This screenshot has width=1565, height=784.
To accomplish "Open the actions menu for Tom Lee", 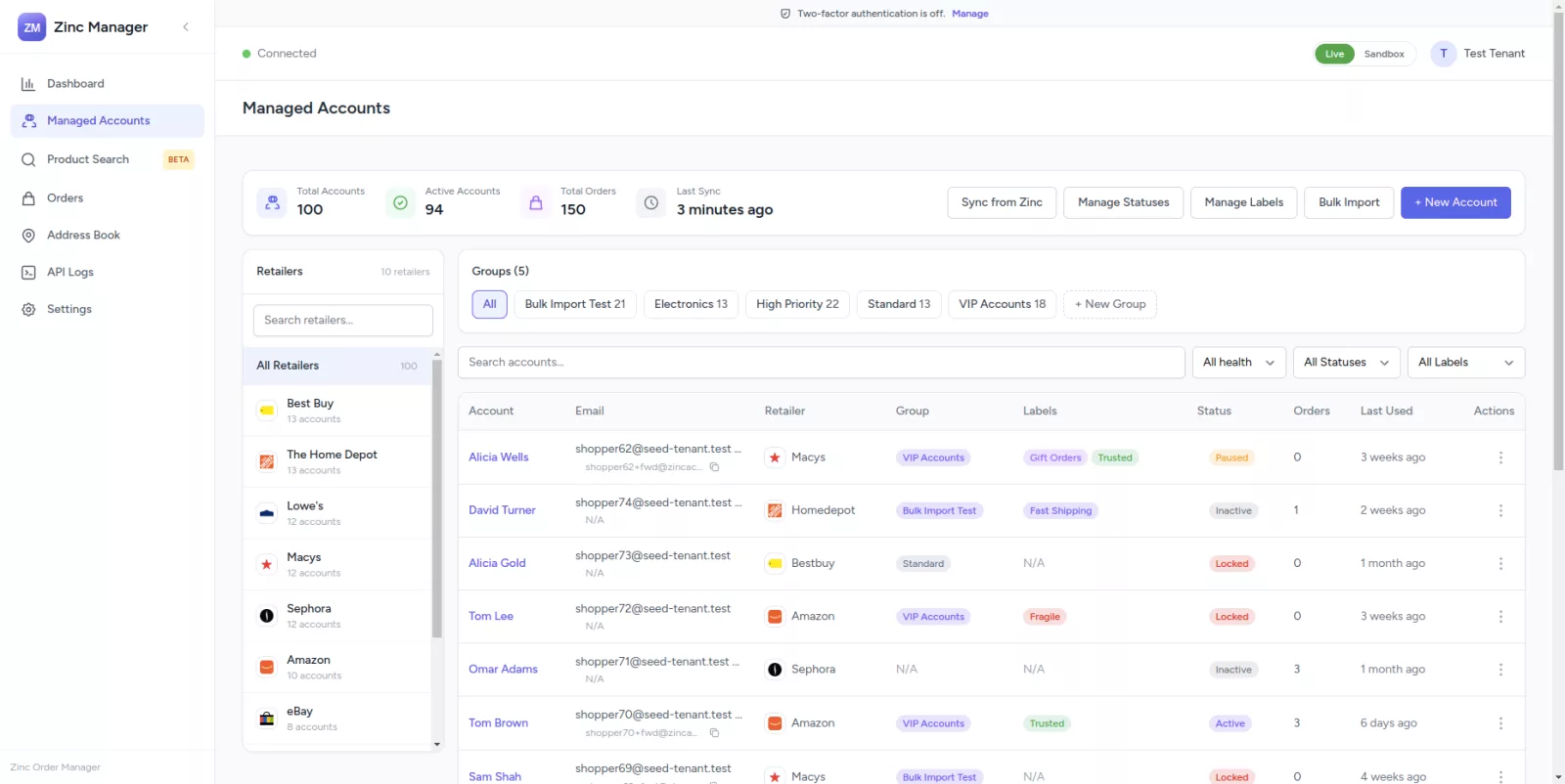I will pyautogui.click(x=1500, y=617).
